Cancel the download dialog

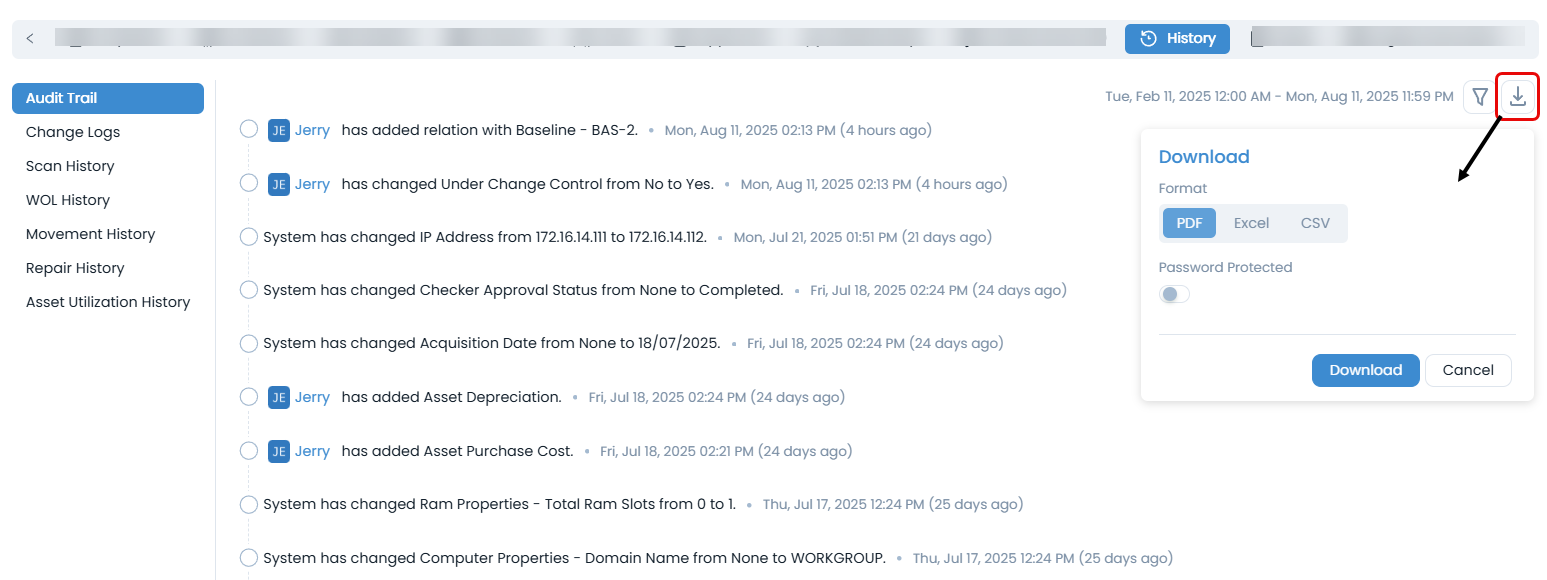point(1467,370)
